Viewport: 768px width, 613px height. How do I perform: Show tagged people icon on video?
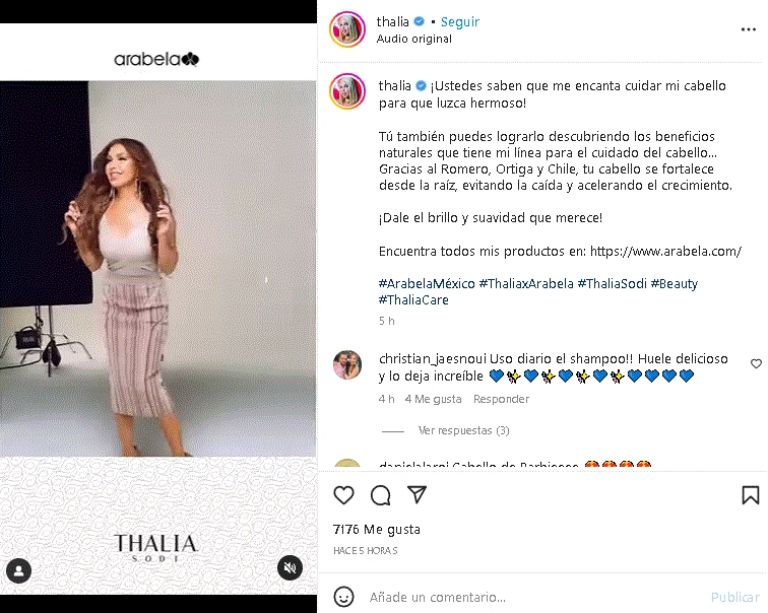(x=19, y=571)
